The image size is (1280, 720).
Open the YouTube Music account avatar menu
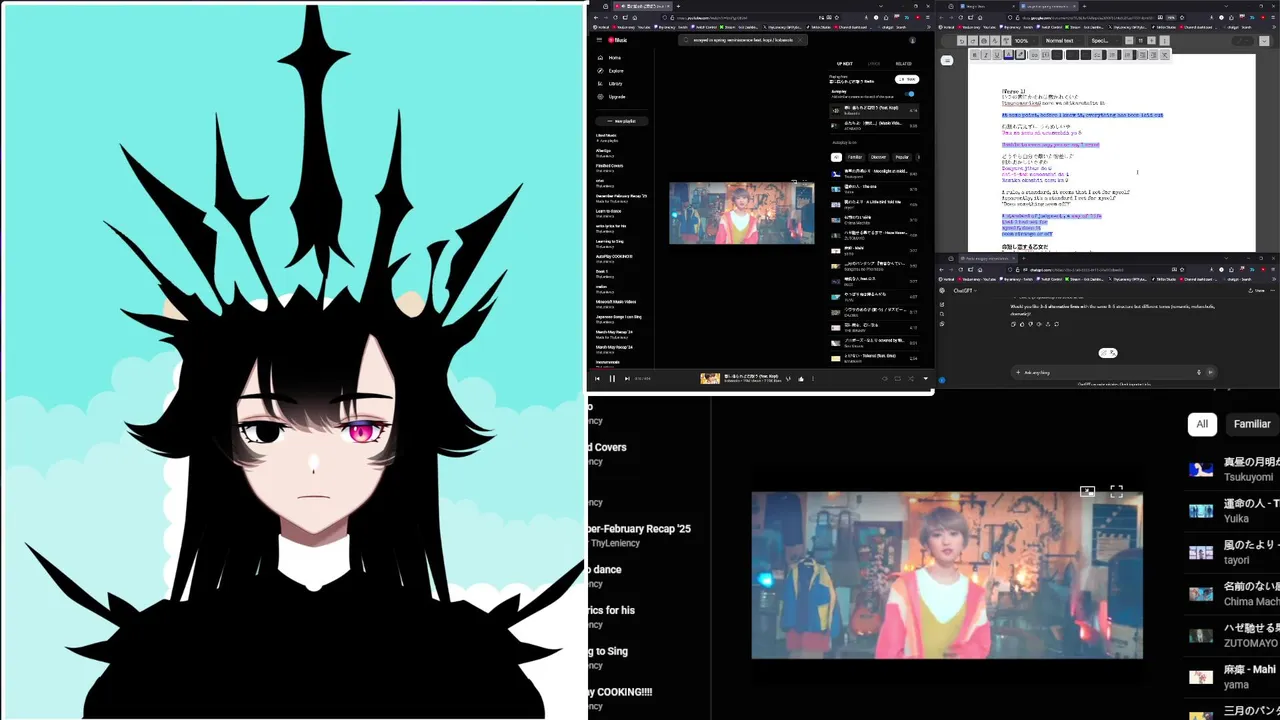(912, 40)
